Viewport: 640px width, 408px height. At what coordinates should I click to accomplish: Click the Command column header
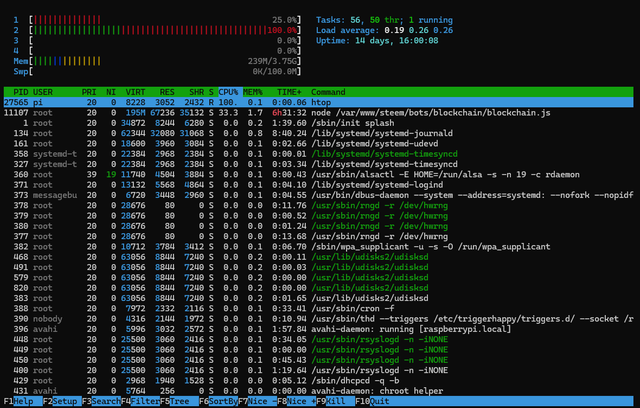[x=328, y=92]
